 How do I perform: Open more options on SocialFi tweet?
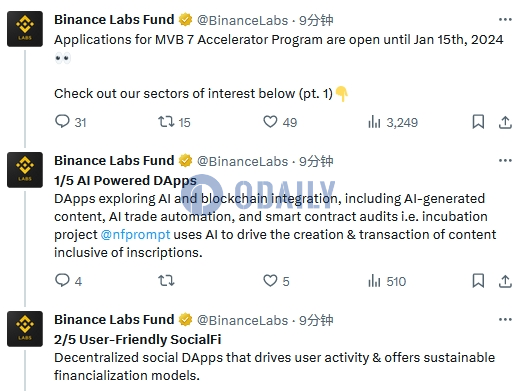pyautogui.click(x=505, y=320)
